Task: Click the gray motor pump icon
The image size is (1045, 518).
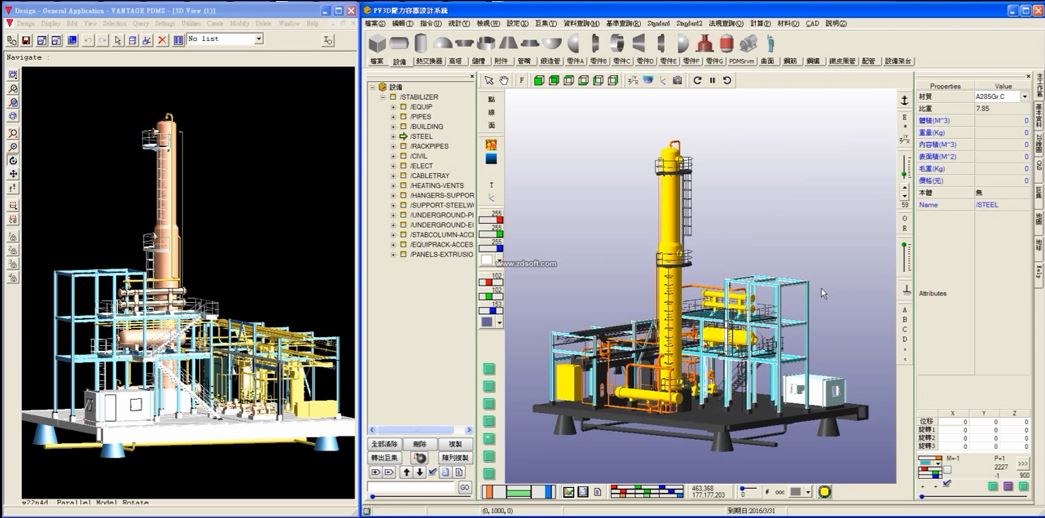Action: point(748,44)
